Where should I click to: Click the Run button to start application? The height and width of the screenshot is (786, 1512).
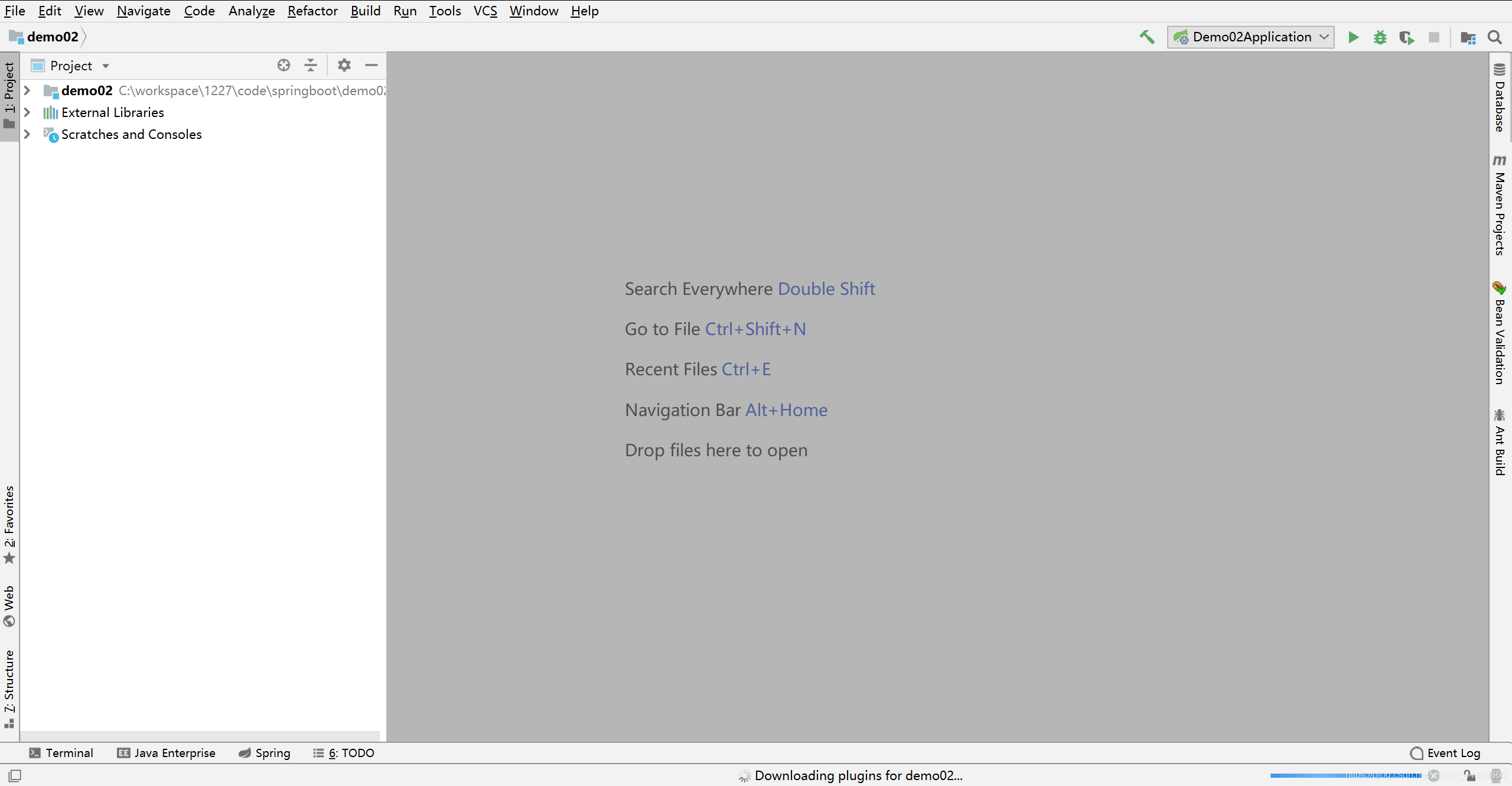[x=1353, y=37]
